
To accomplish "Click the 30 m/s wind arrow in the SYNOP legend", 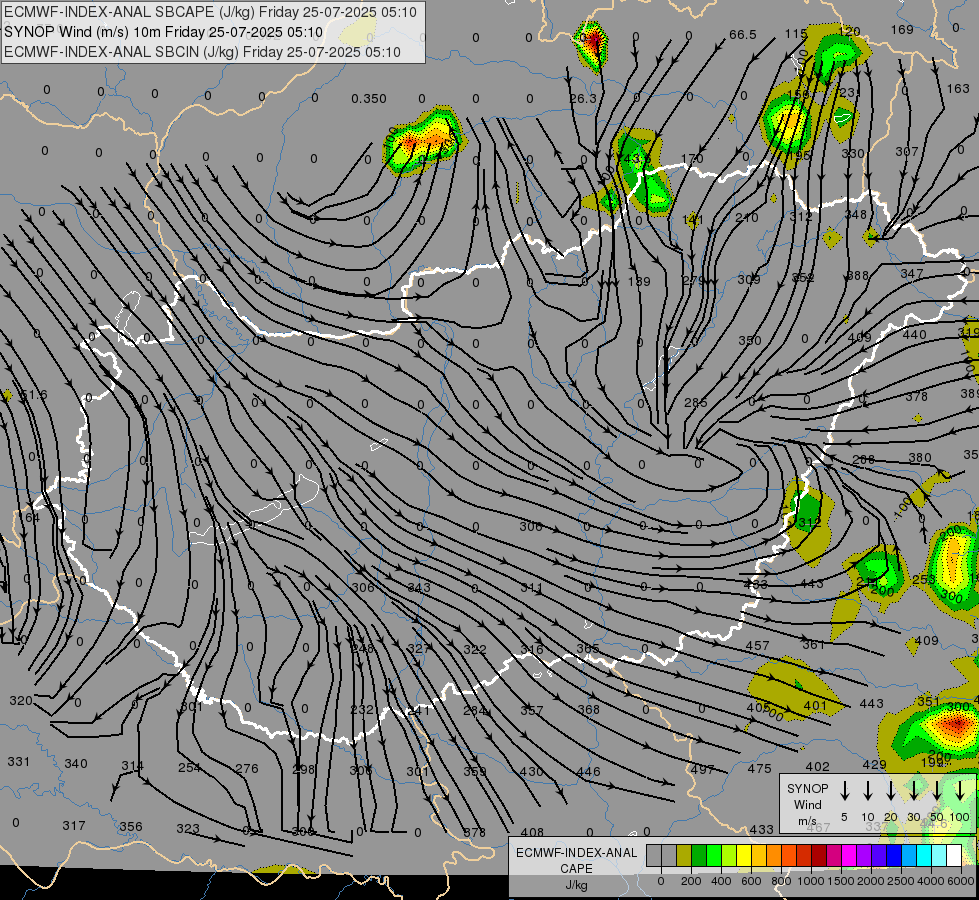I will coord(913,791).
